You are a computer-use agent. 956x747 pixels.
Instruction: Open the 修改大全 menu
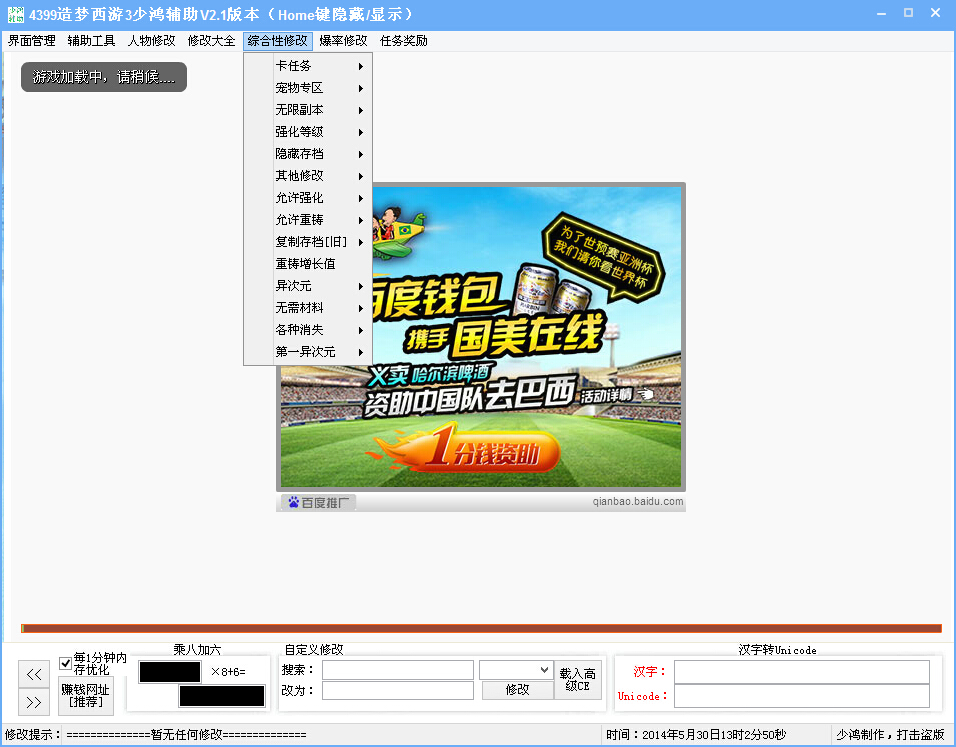(x=211, y=41)
